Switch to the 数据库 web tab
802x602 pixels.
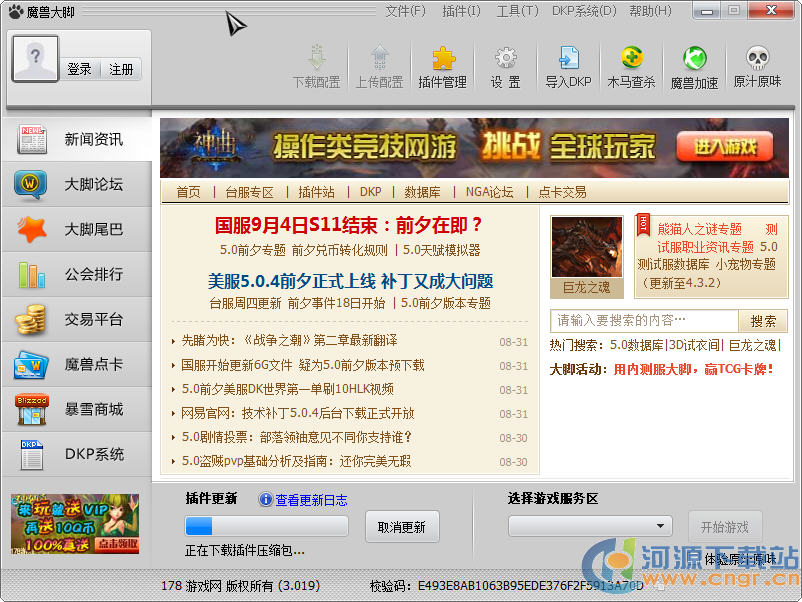(422, 192)
